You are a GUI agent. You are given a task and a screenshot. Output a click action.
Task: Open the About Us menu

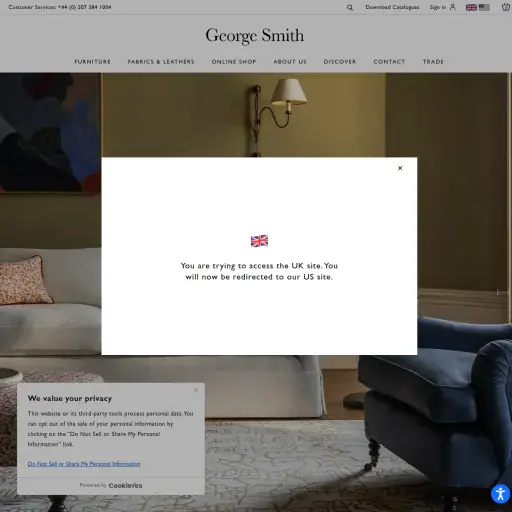click(x=290, y=62)
